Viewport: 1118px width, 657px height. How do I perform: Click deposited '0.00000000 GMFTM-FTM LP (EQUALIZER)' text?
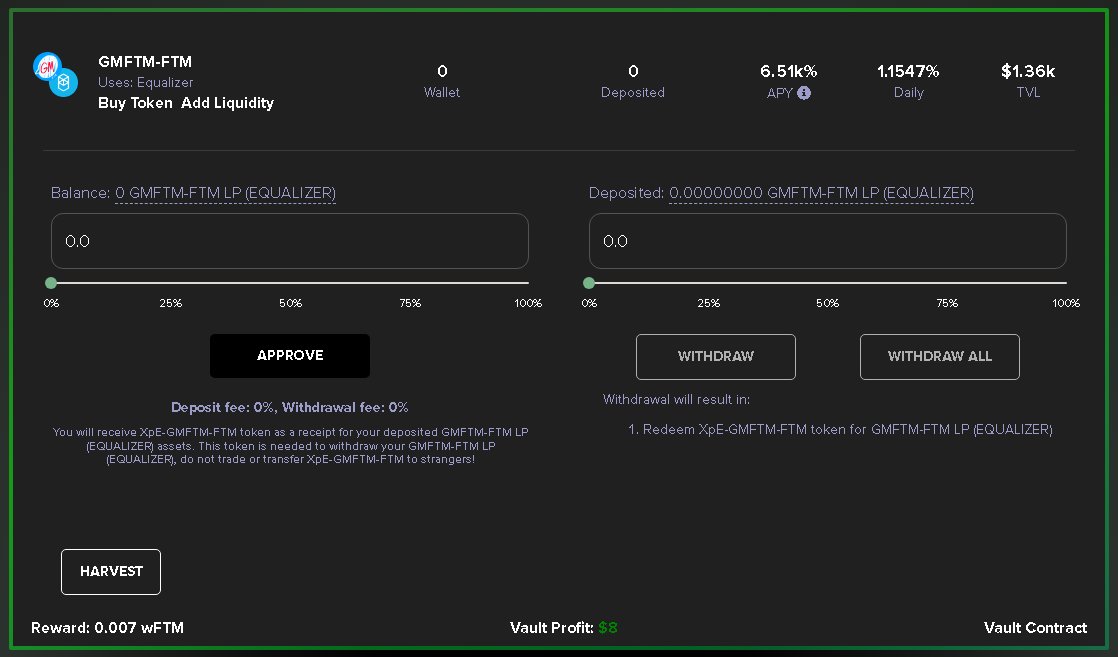(x=821, y=193)
